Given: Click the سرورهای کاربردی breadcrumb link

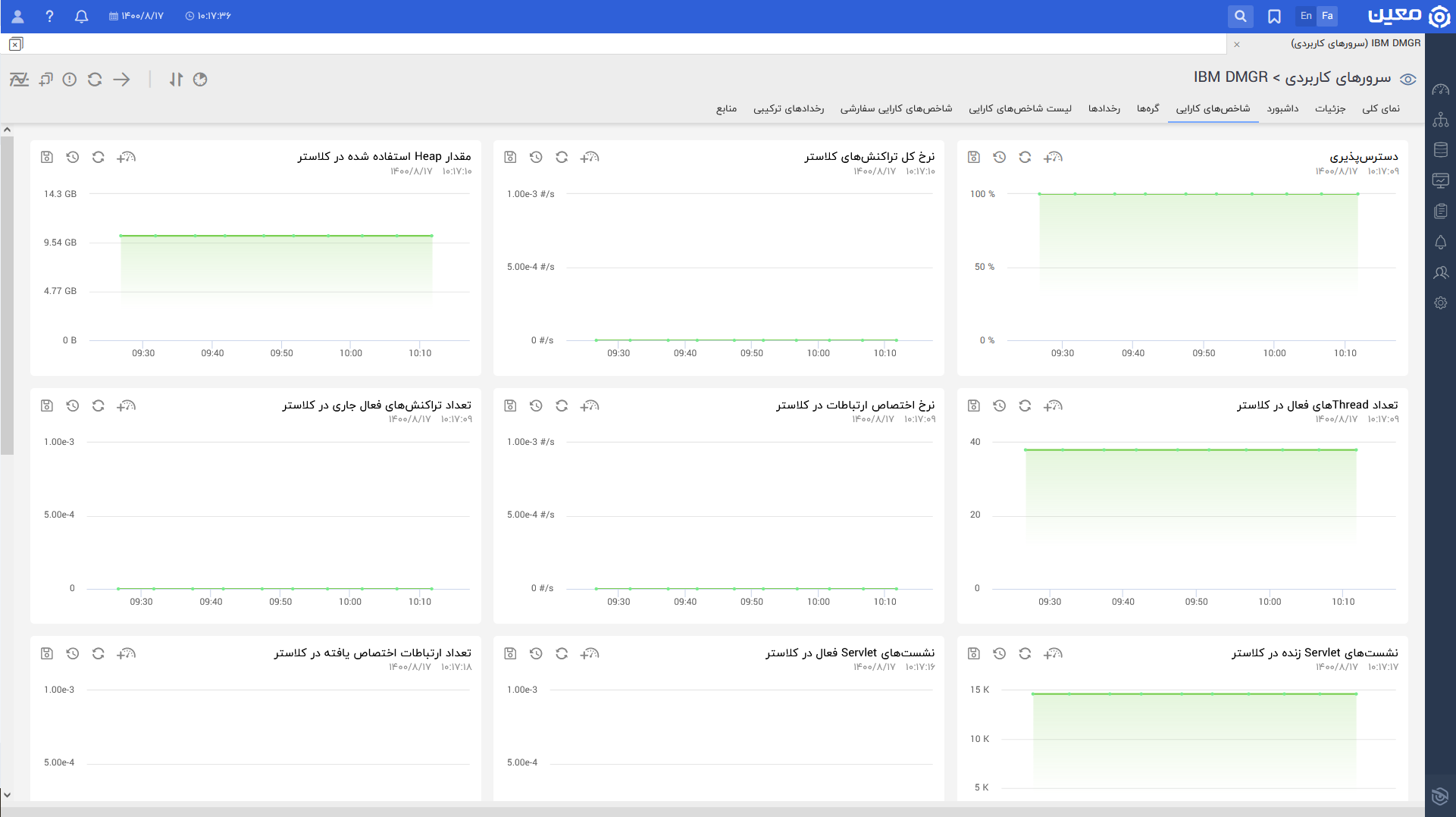Looking at the screenshot, I should 1338,77.
